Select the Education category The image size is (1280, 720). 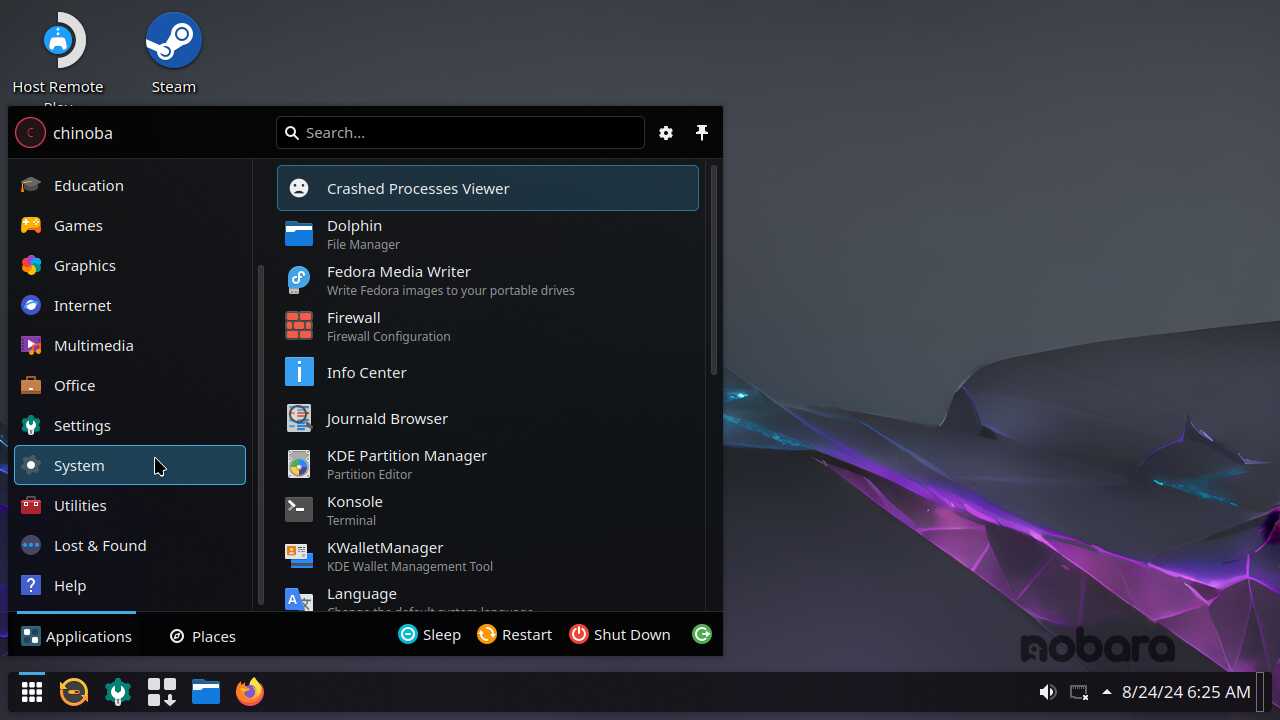click(130, 185)
